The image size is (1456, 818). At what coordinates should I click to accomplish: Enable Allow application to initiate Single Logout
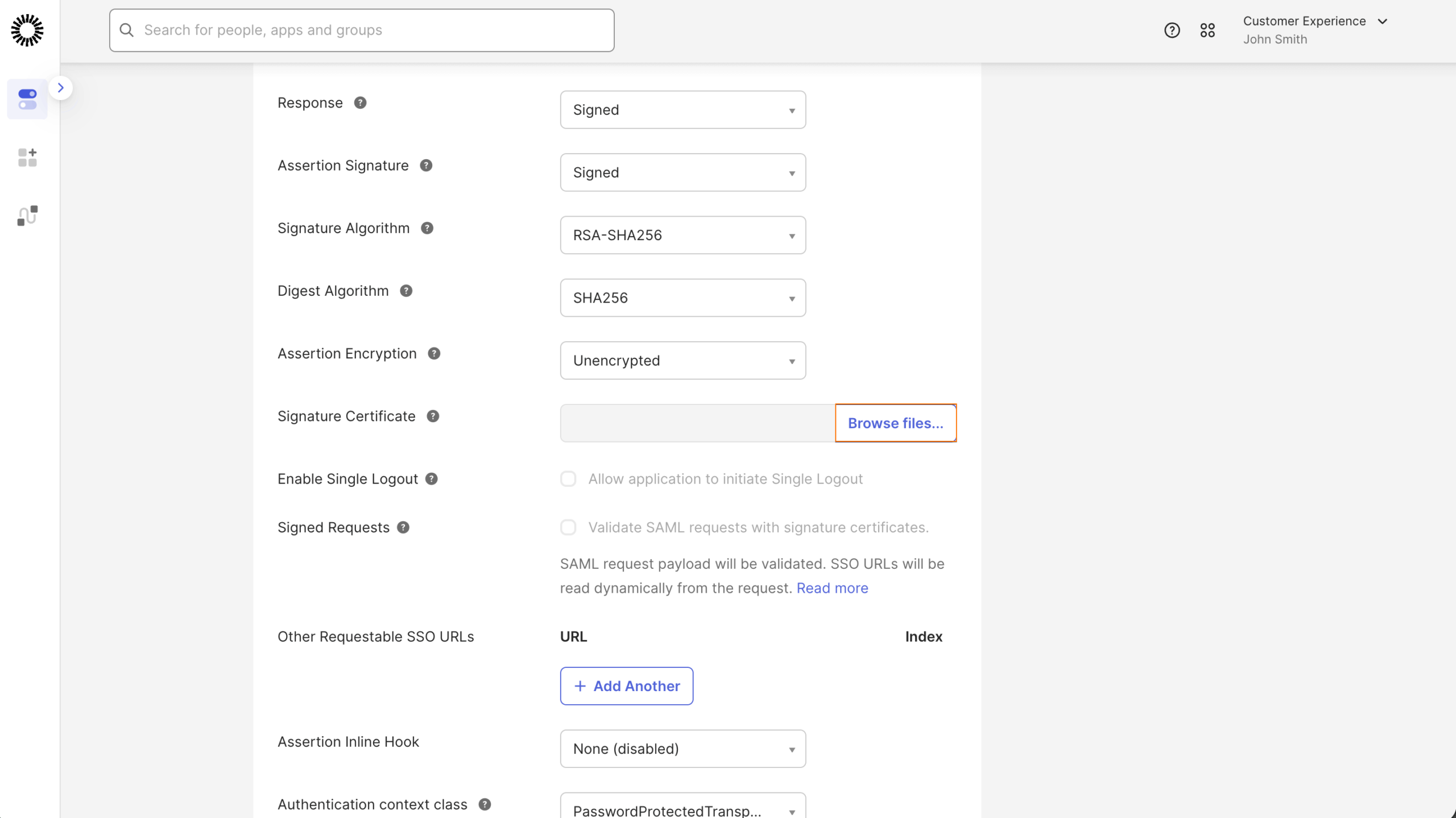point(568,478)
